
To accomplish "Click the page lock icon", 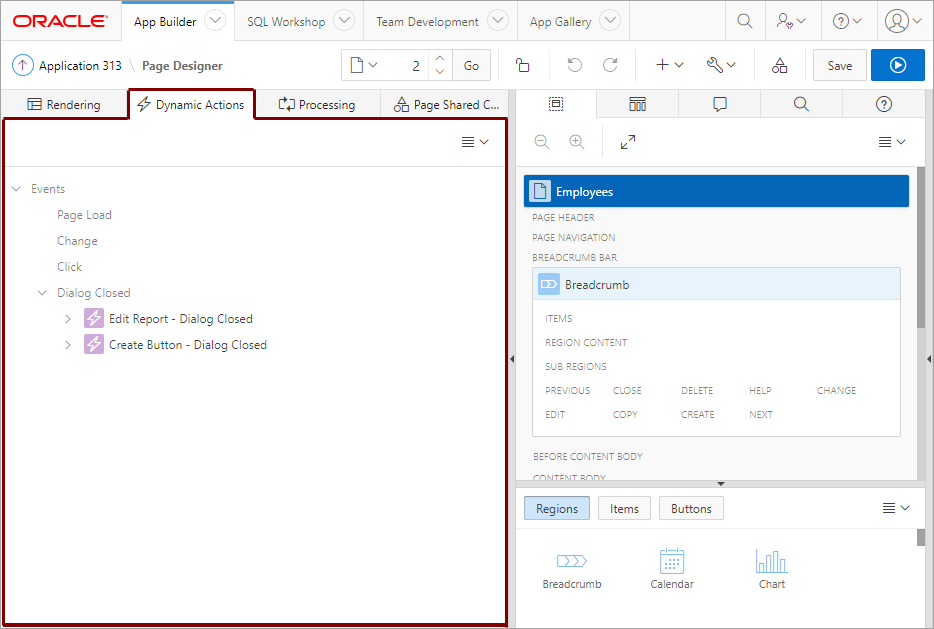I will (x=522, y=65).
